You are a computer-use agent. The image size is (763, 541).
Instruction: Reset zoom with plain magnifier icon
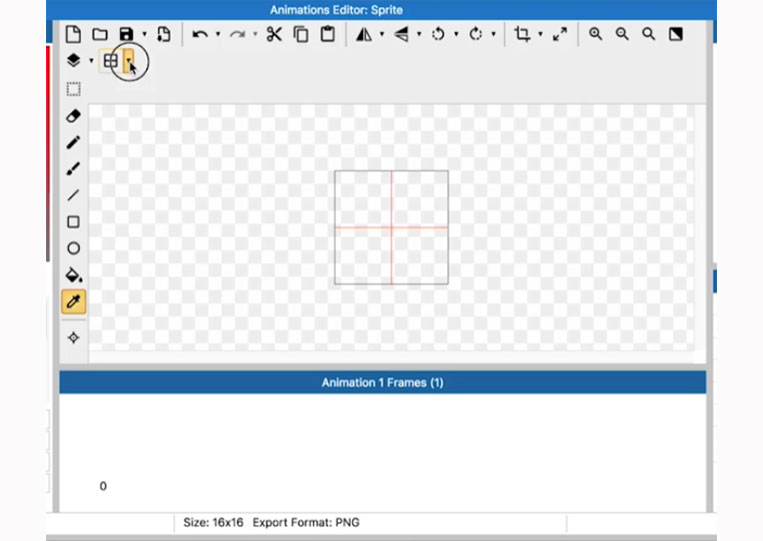(x=648, y=34)
